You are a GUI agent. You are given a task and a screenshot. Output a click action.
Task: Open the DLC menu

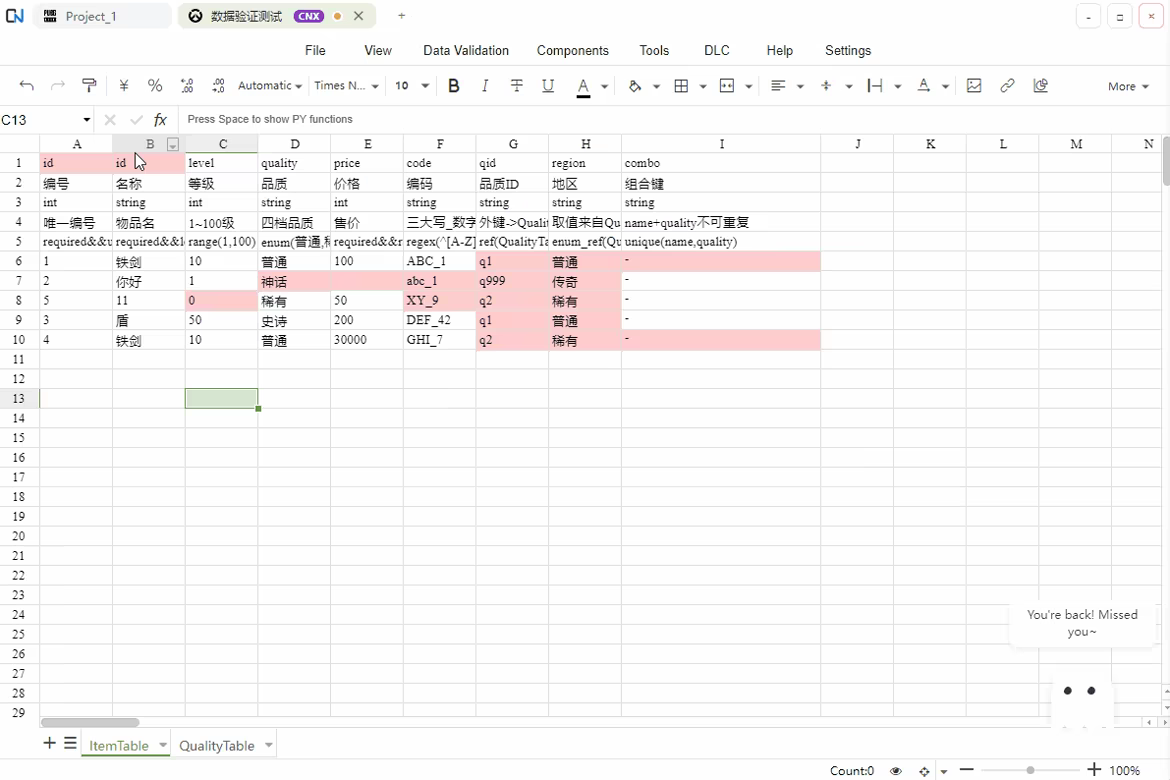(x=716, y=50)
